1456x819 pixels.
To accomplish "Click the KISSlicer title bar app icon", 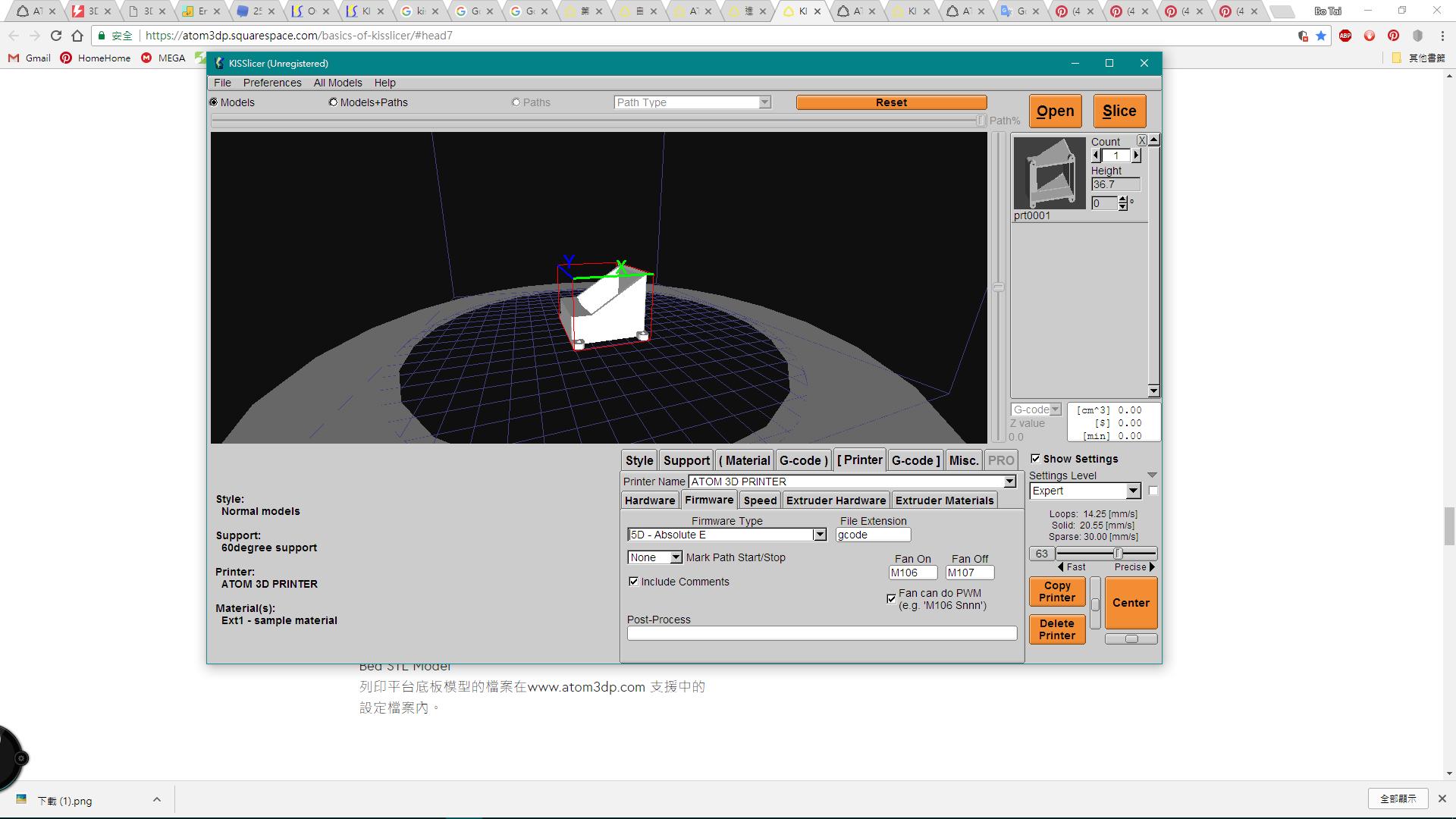I will [x=219, y=63].
